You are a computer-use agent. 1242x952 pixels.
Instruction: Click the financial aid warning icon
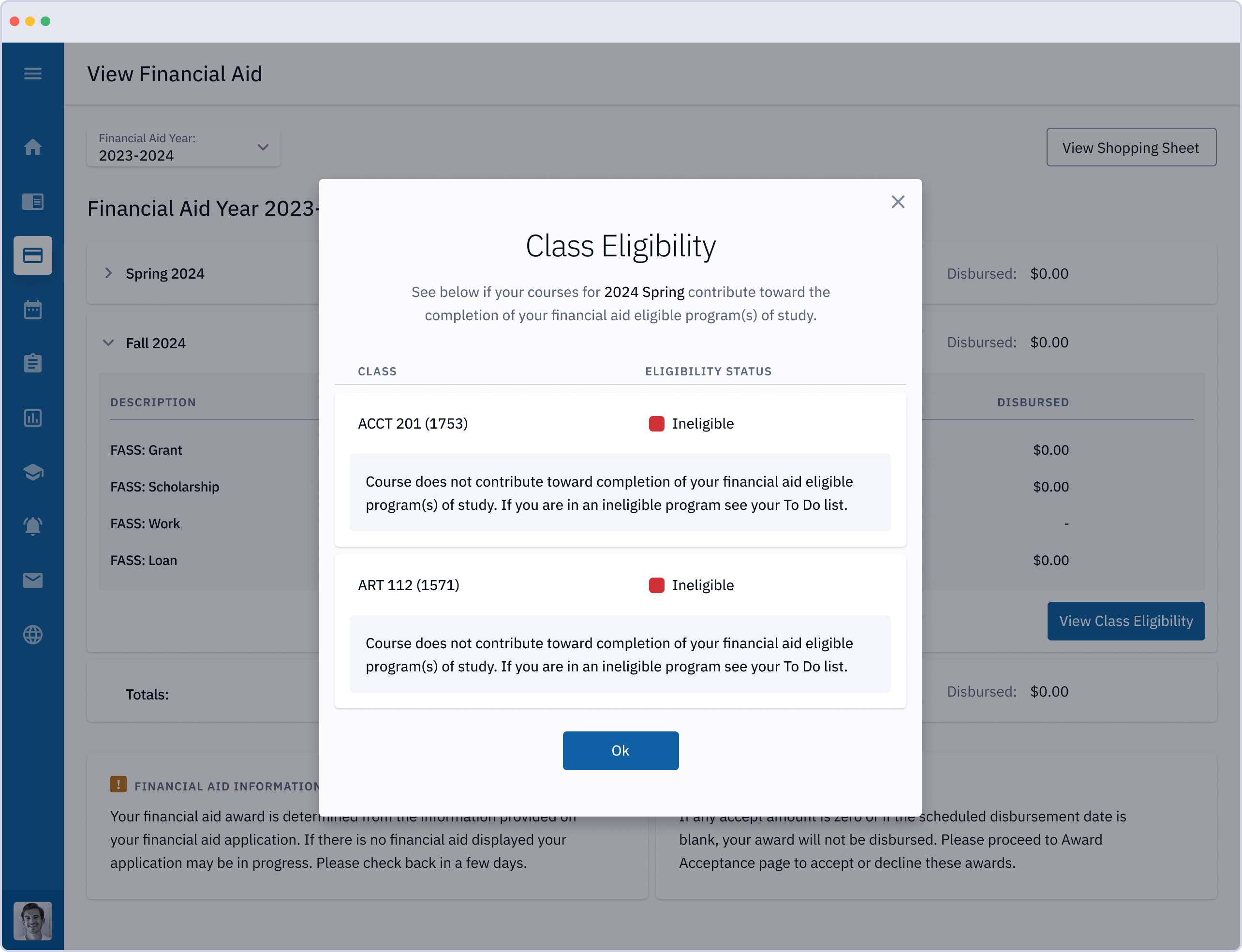[119, 783]
